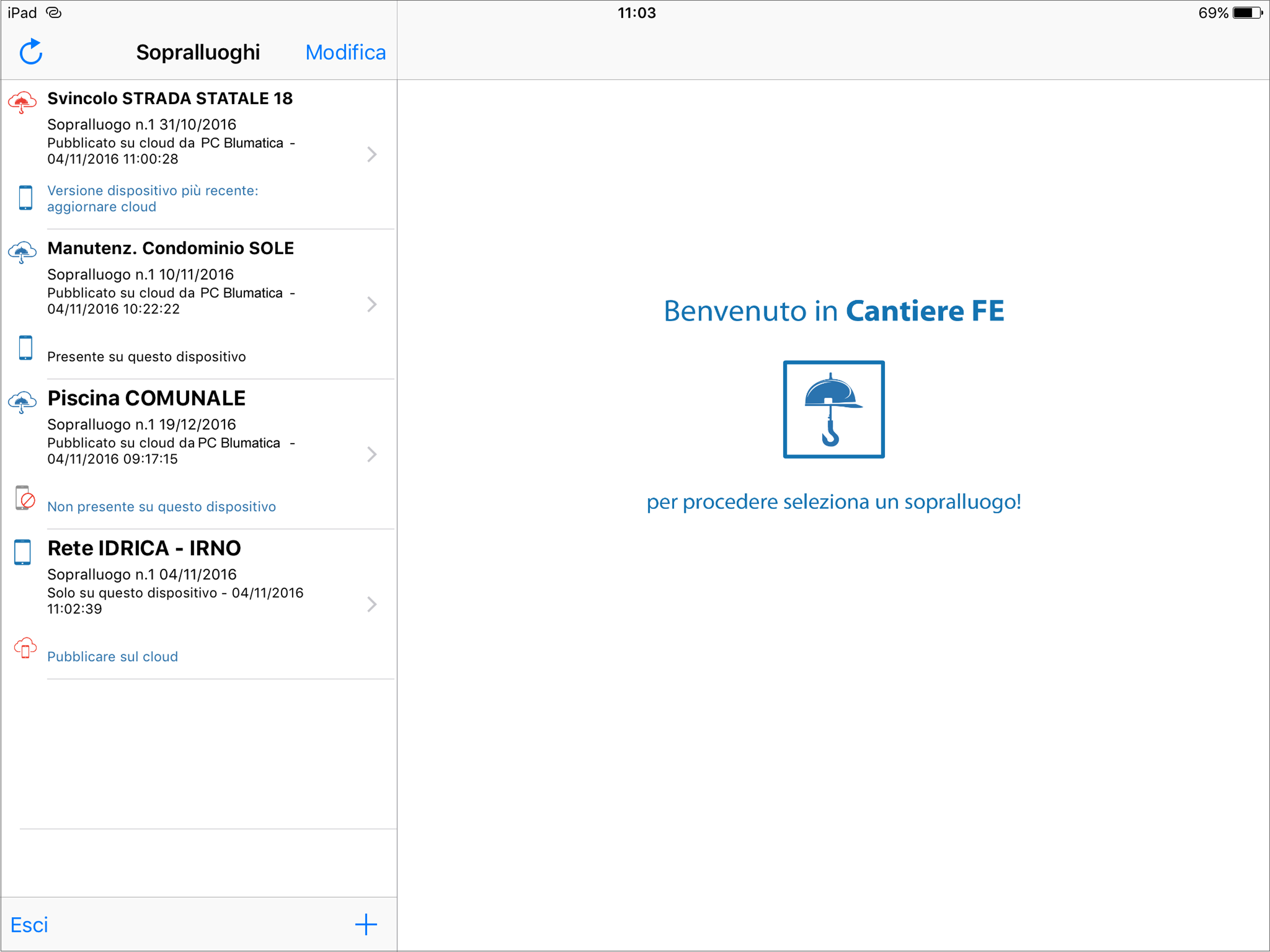Tap the plus icon to add a sopralluogo

[366, 924]
